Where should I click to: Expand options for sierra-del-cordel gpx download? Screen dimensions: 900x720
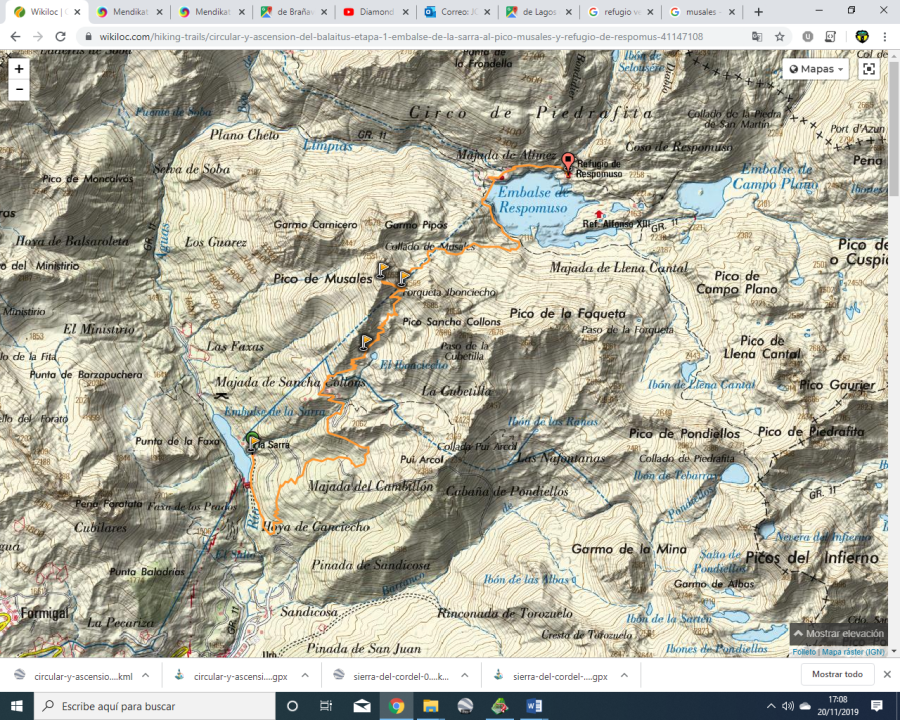coord(623,675)
